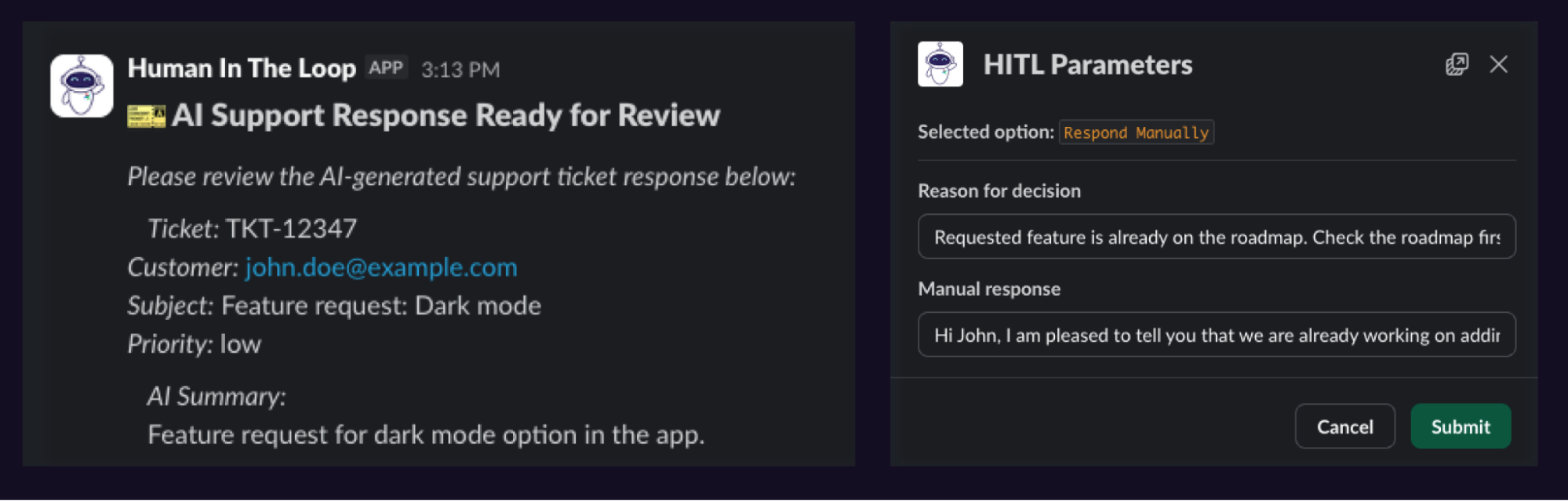Image resolution: width=1568 pixels, height=501 pixels.
Task: Click the Reason for decision label
Action: 999,191
